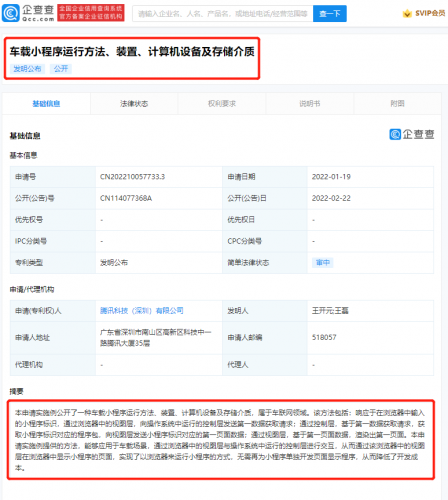Image resolution: width=448 pixels, height=500 pixels.
Task: Click the 企查查 watermark logo in info panel
Action: [412, 134]
